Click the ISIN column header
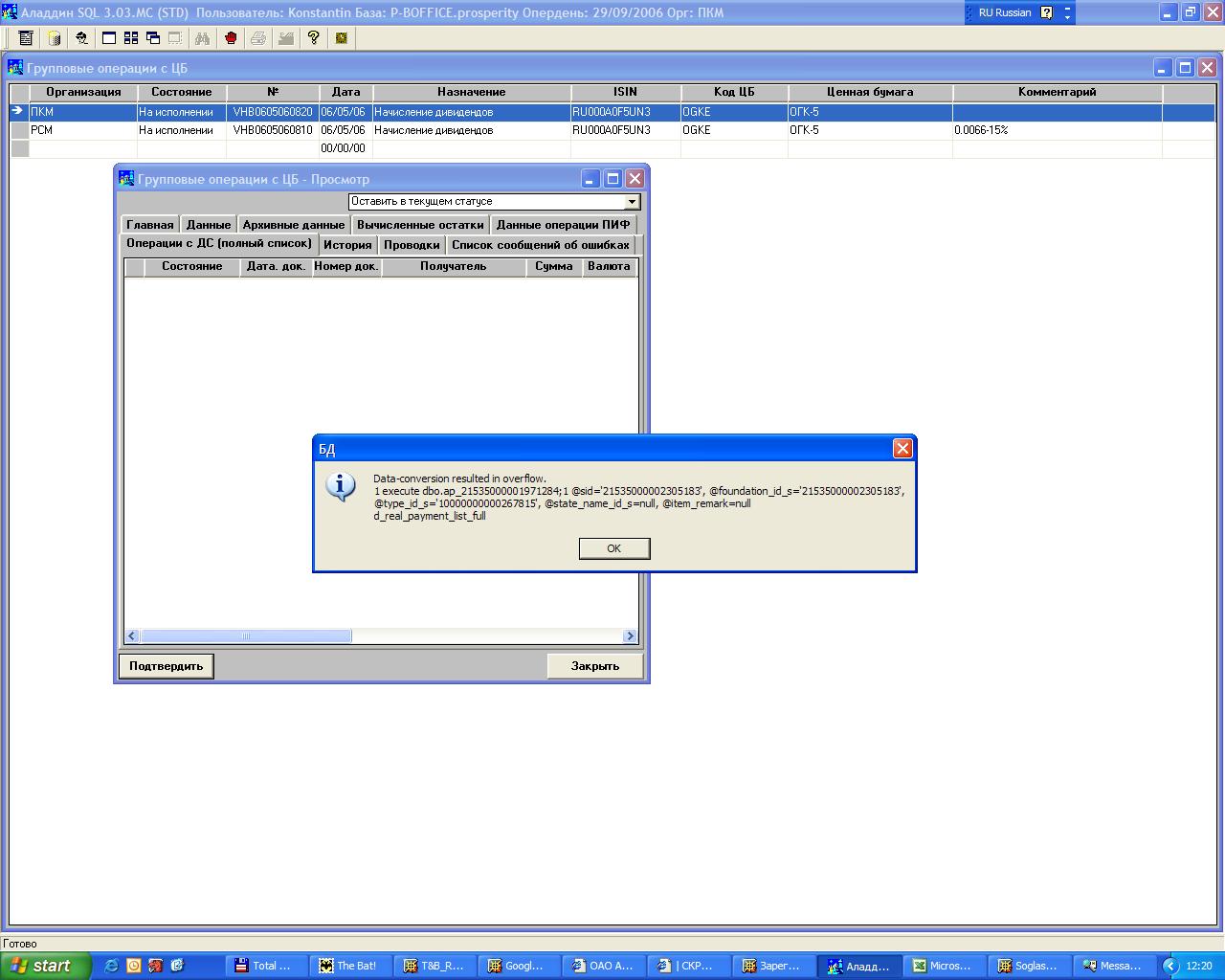 pyautogui.click(x=626, y=92)
